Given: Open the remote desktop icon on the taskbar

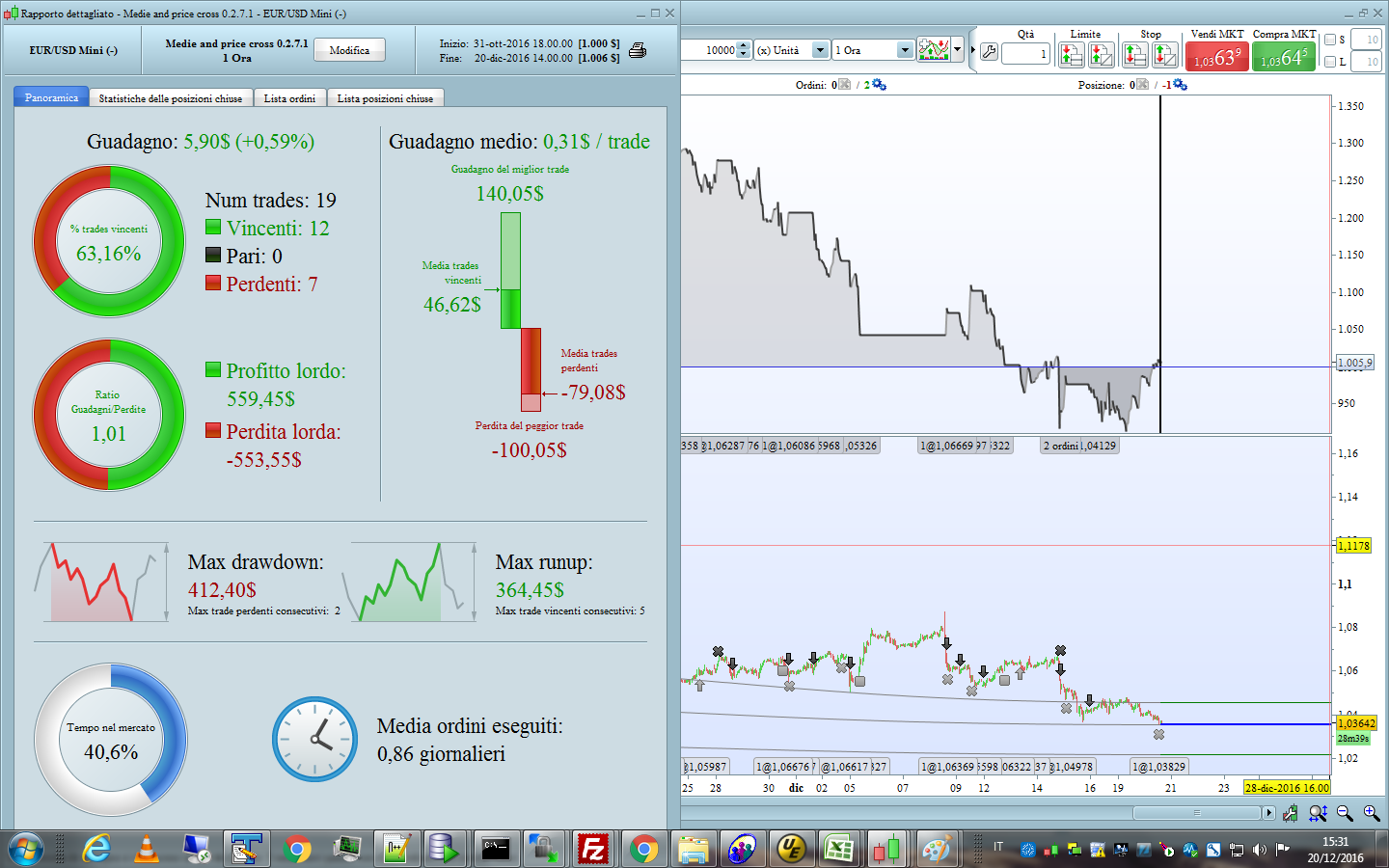Looking at the screenshot, I should (x=197, y=850).
